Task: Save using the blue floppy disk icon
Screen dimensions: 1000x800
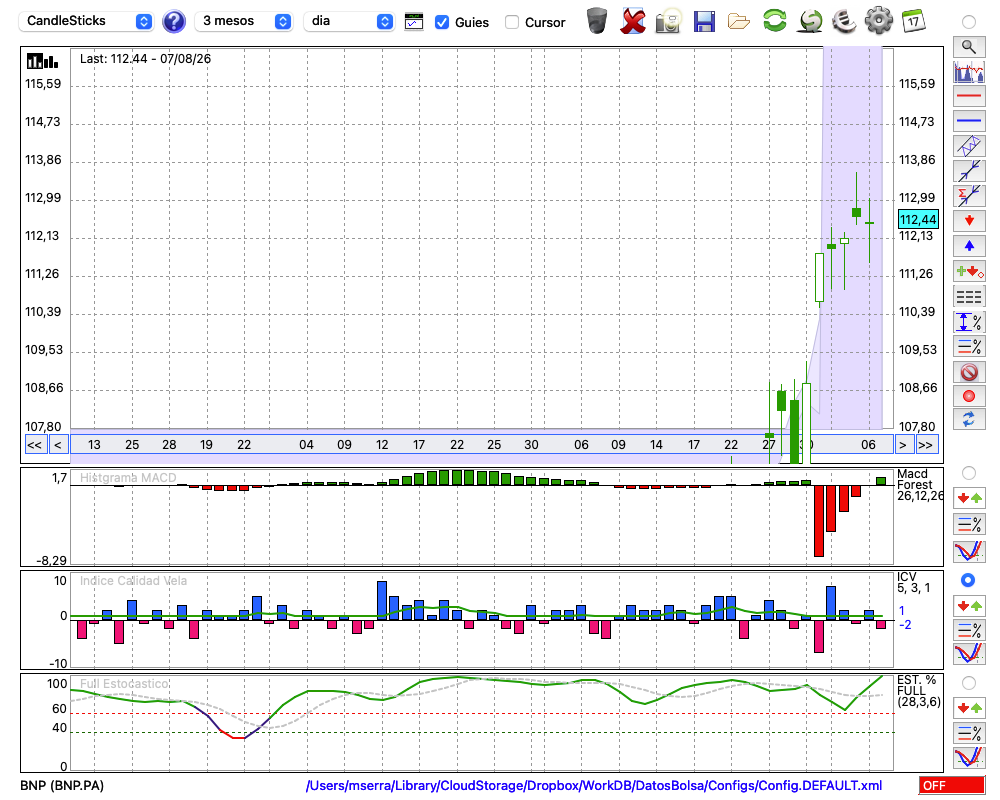Action: tap(704, 21)
